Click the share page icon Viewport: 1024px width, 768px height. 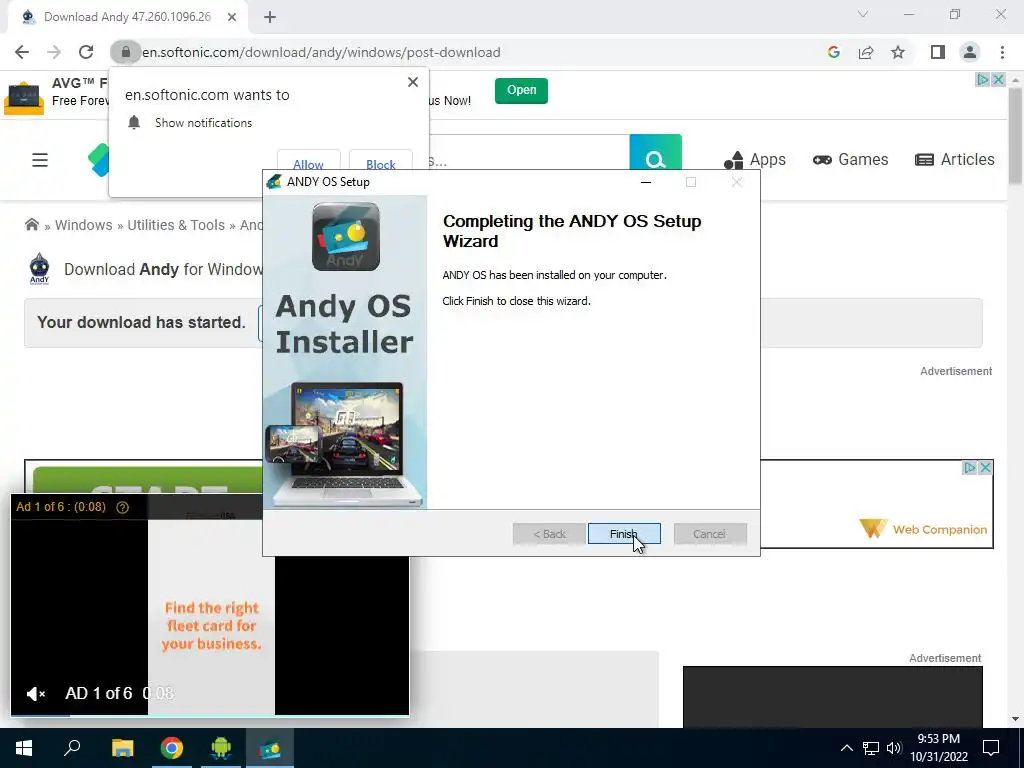tap(866, 52)
